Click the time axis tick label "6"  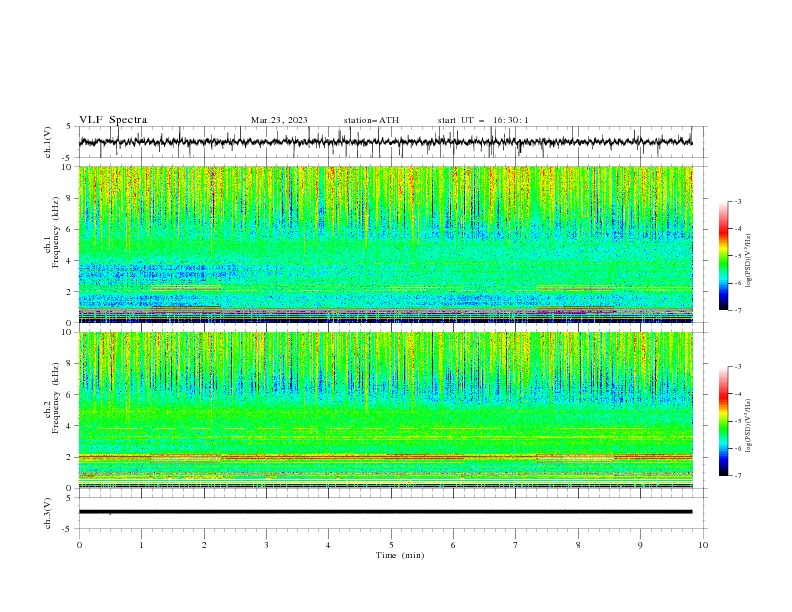pos(453,545)
